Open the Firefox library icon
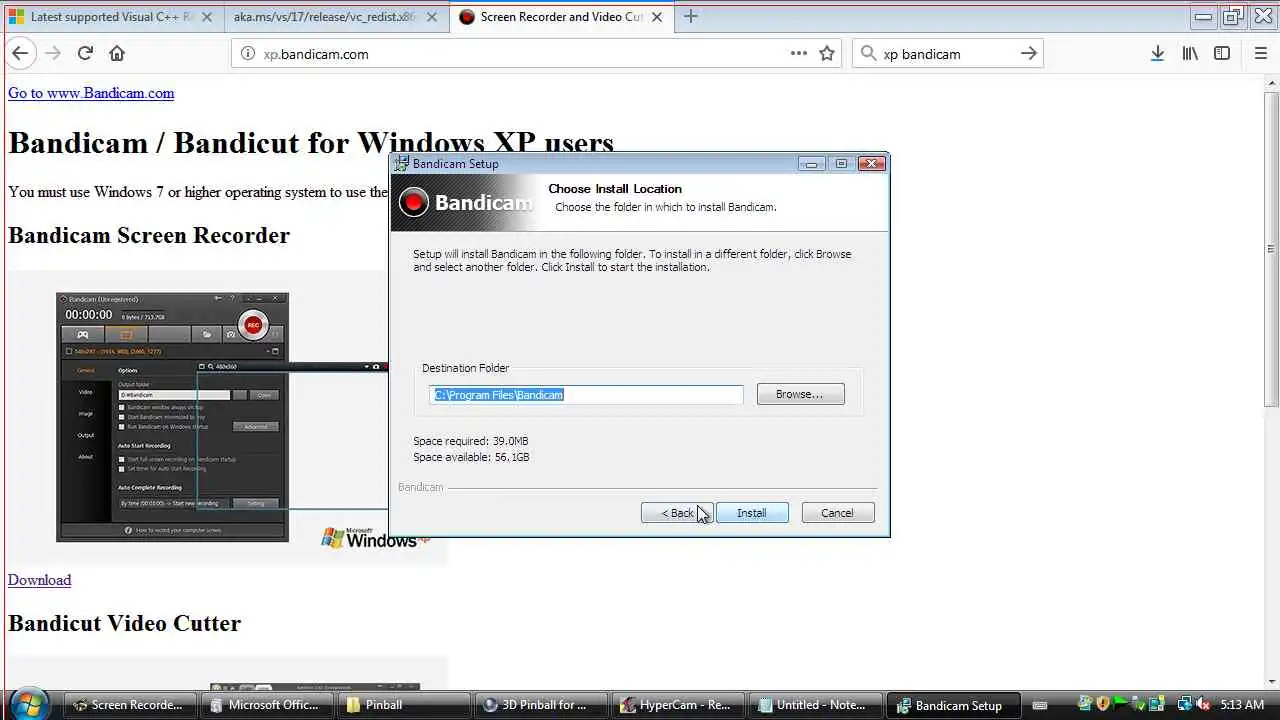The image size is (1280, 720). (1190, 54)
